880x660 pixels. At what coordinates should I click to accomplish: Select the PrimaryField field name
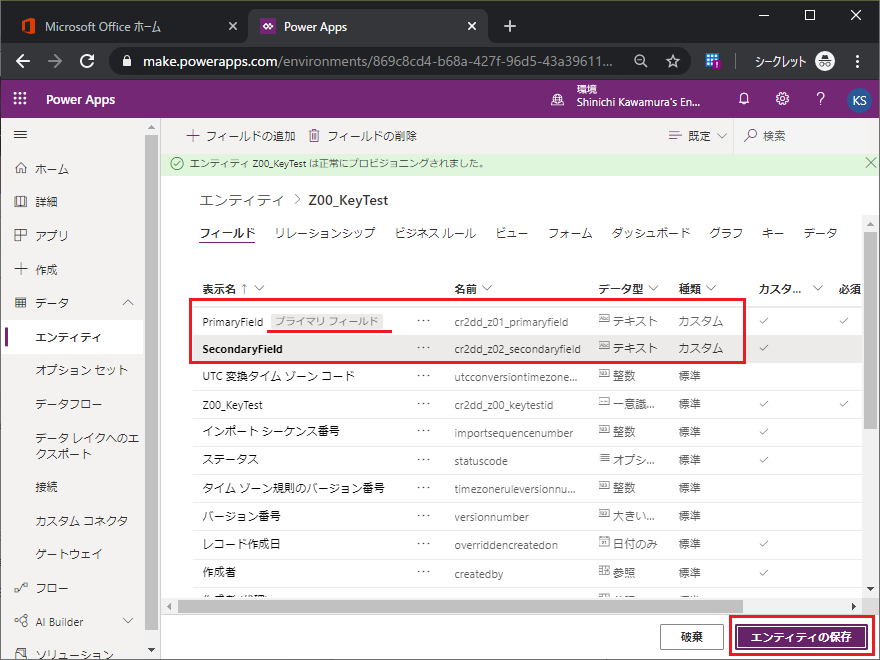coord(233,322)
